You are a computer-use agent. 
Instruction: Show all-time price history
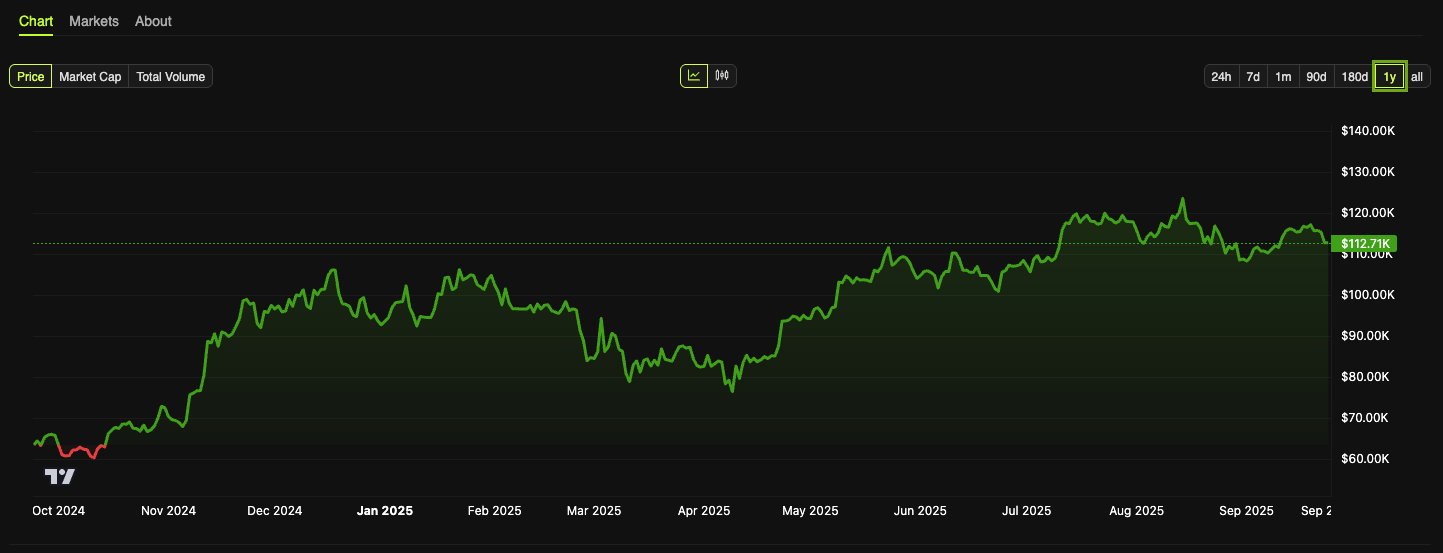1417,77
